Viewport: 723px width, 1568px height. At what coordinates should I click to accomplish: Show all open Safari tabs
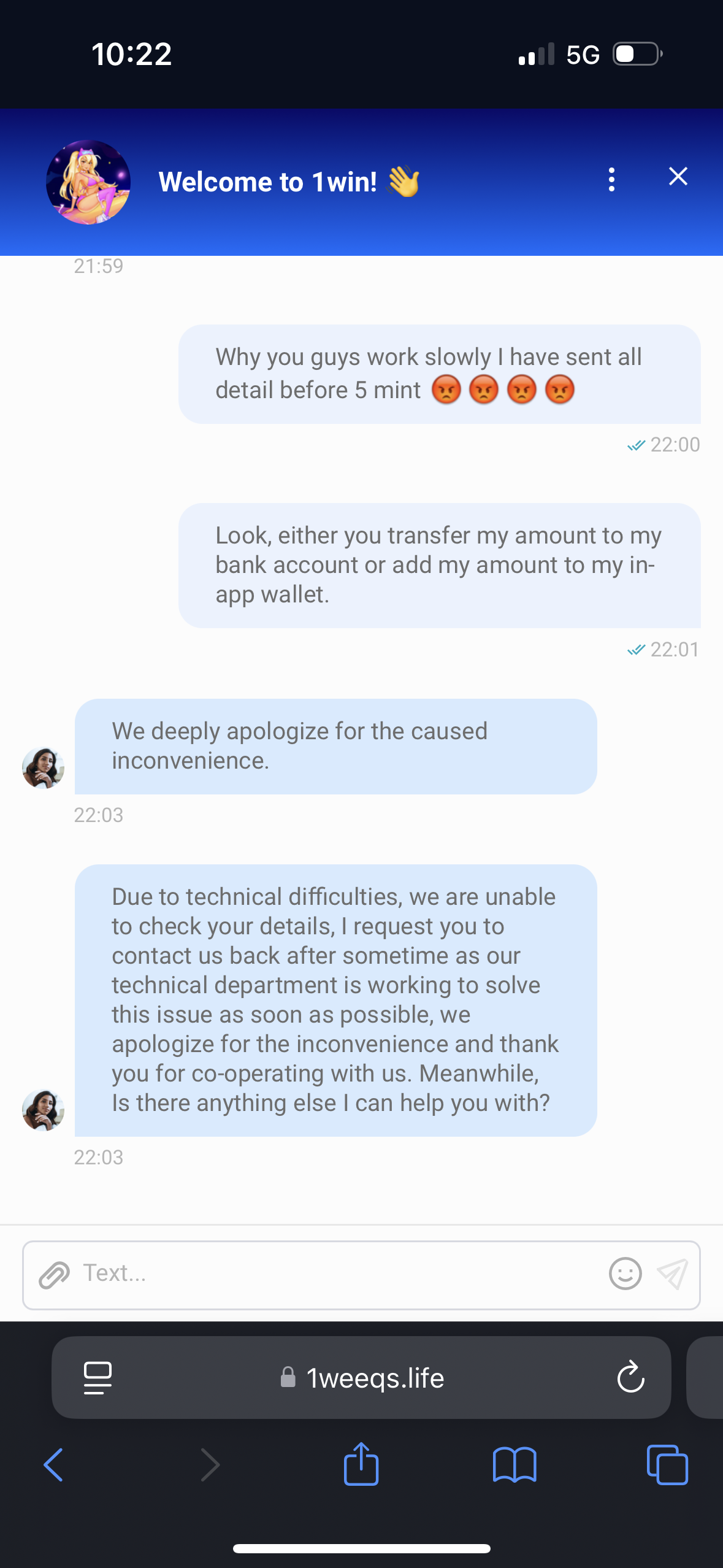click(x=667, y=1465)
